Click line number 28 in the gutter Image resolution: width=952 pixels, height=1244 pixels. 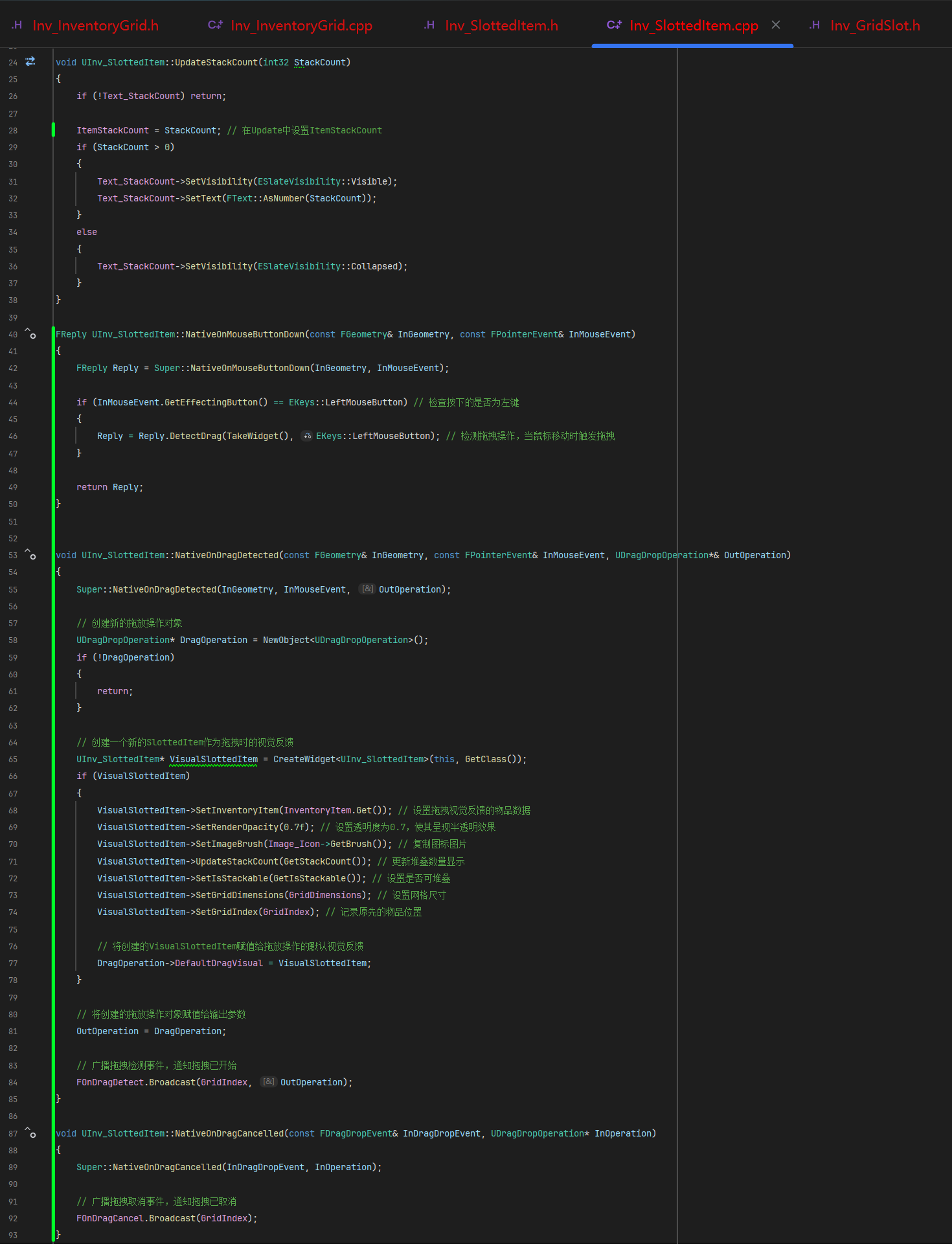coord(13,130)
